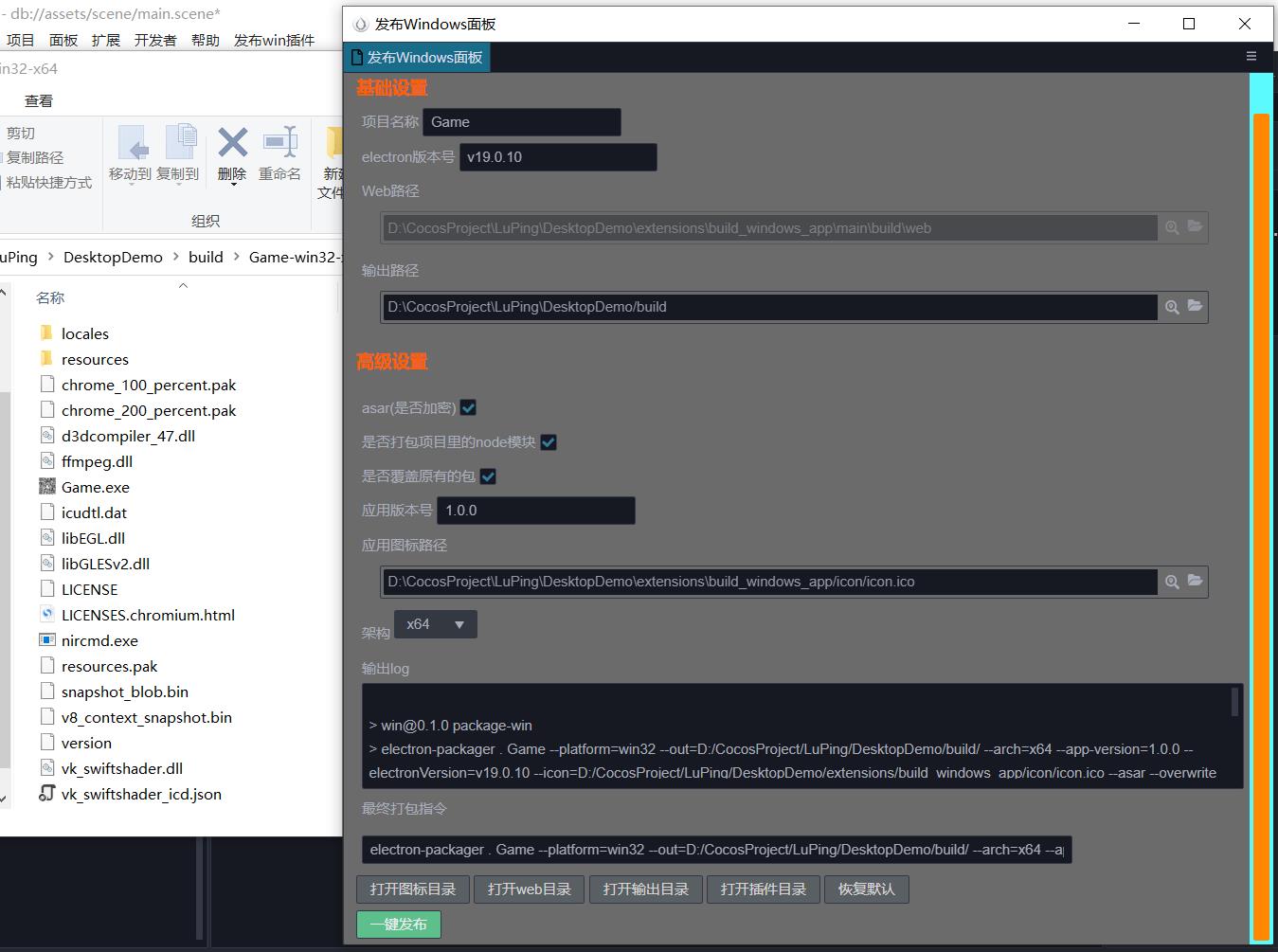Toggle the asar(是否加密) checkbox
Viewport: 1278px width, 952px height.
467,407
